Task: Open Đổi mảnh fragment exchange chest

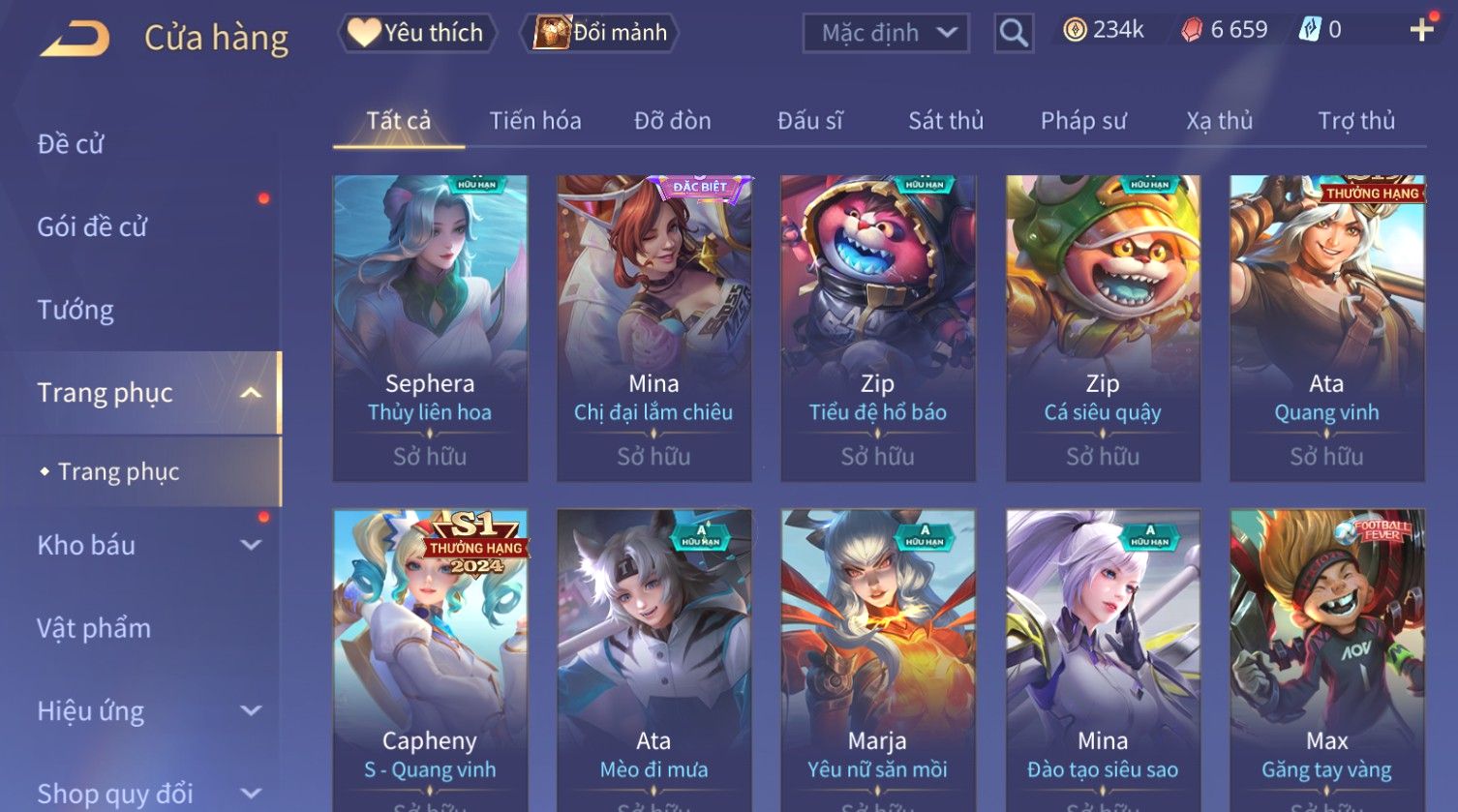Action: [x=599, y=33]
